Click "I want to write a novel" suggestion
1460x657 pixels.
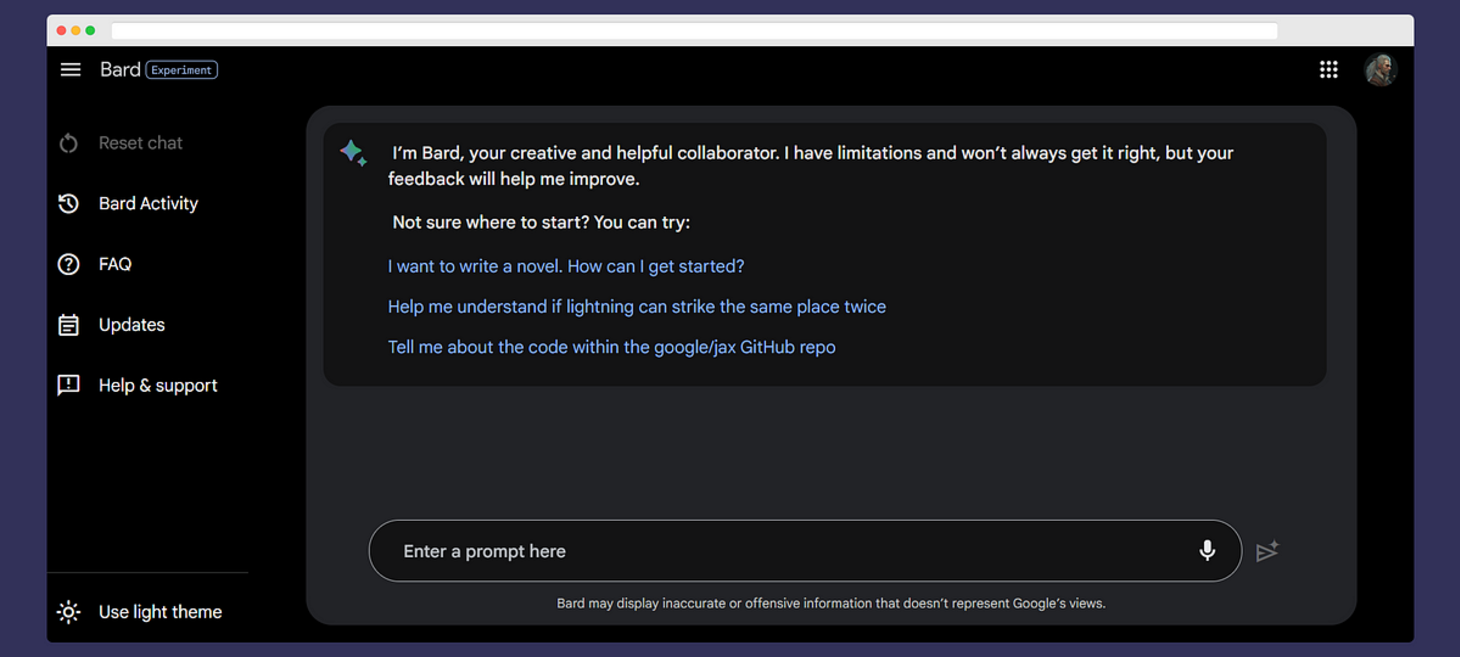pos(566,267)
